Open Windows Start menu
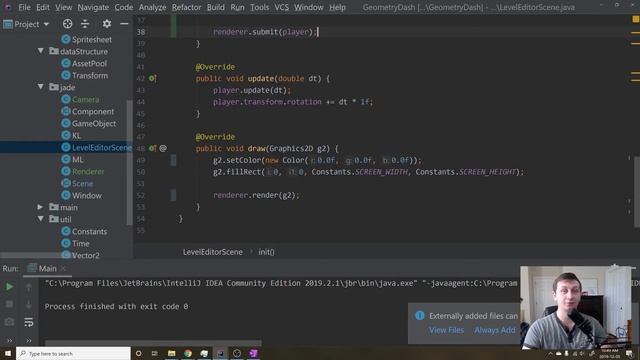Screen dimensions: 640x360 (x=8, y=353)
